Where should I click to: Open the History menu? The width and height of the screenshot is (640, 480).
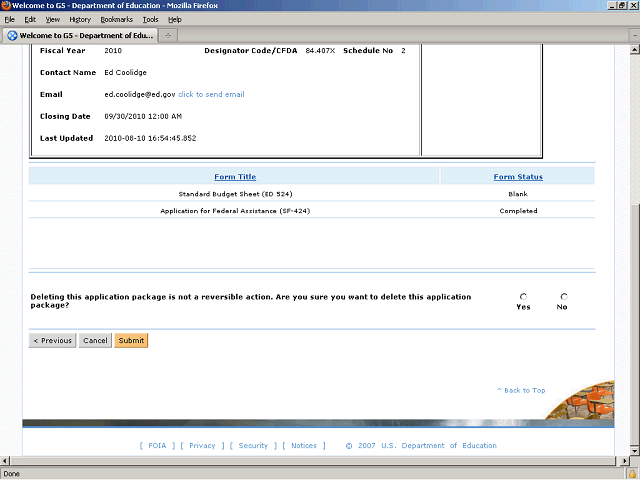[80, 20]
